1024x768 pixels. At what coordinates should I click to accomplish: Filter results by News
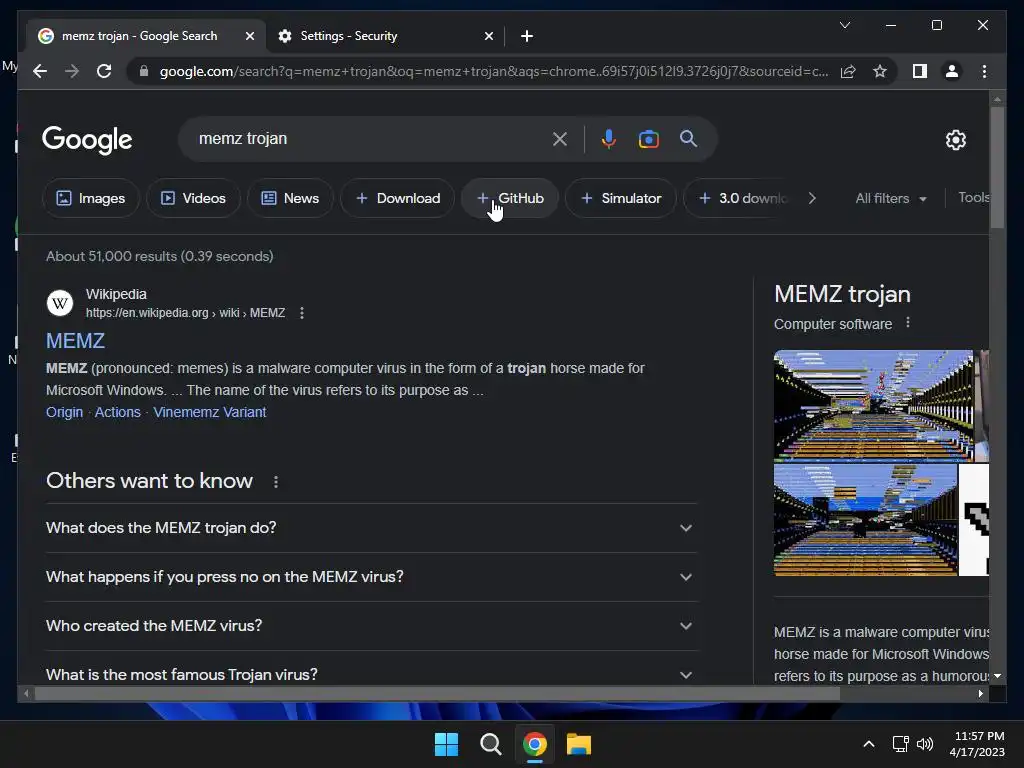(x=290, y=198)
